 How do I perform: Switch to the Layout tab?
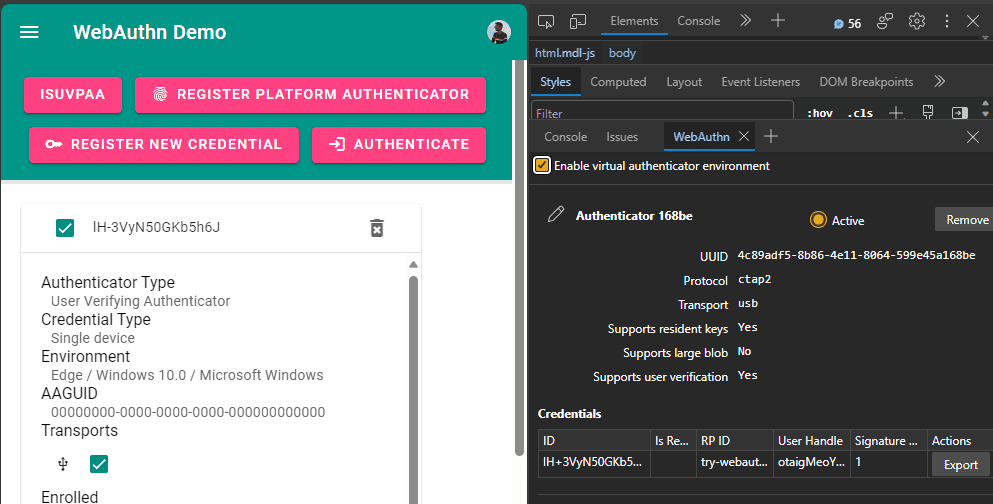pyautogui.click(x=684, y=82)
